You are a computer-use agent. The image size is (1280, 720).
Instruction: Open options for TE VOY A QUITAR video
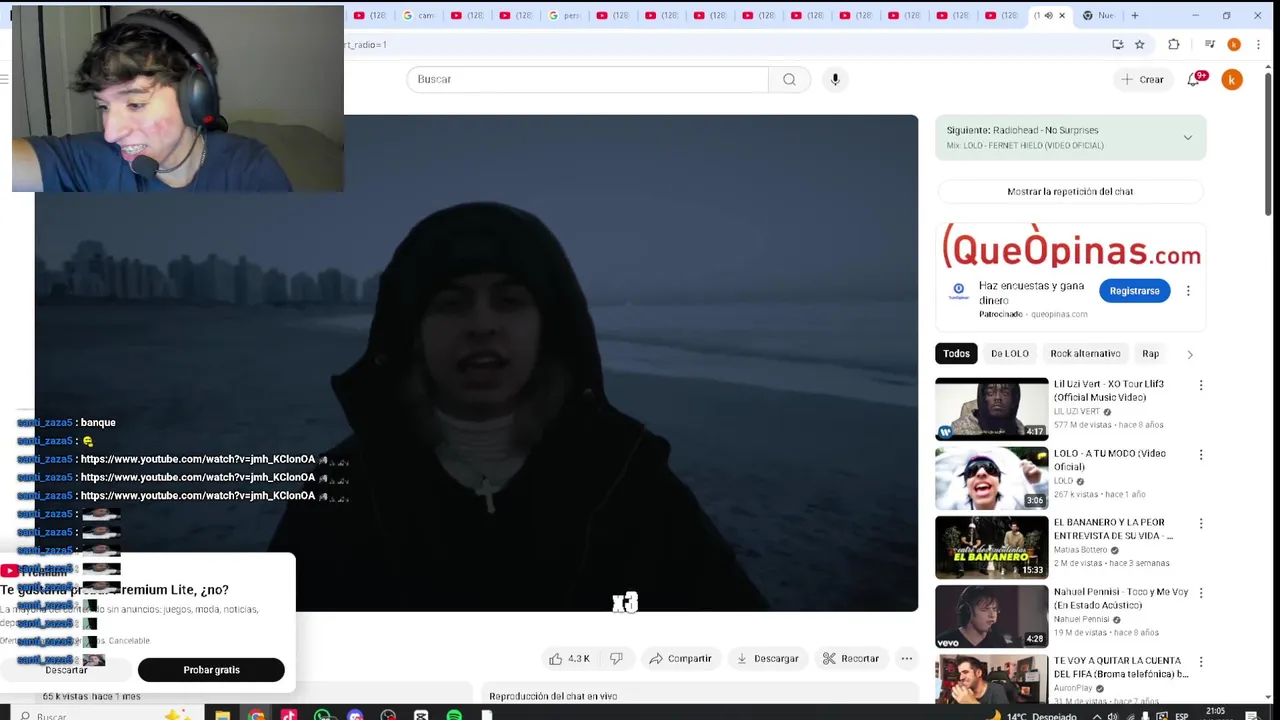[x=1201, y=662]
